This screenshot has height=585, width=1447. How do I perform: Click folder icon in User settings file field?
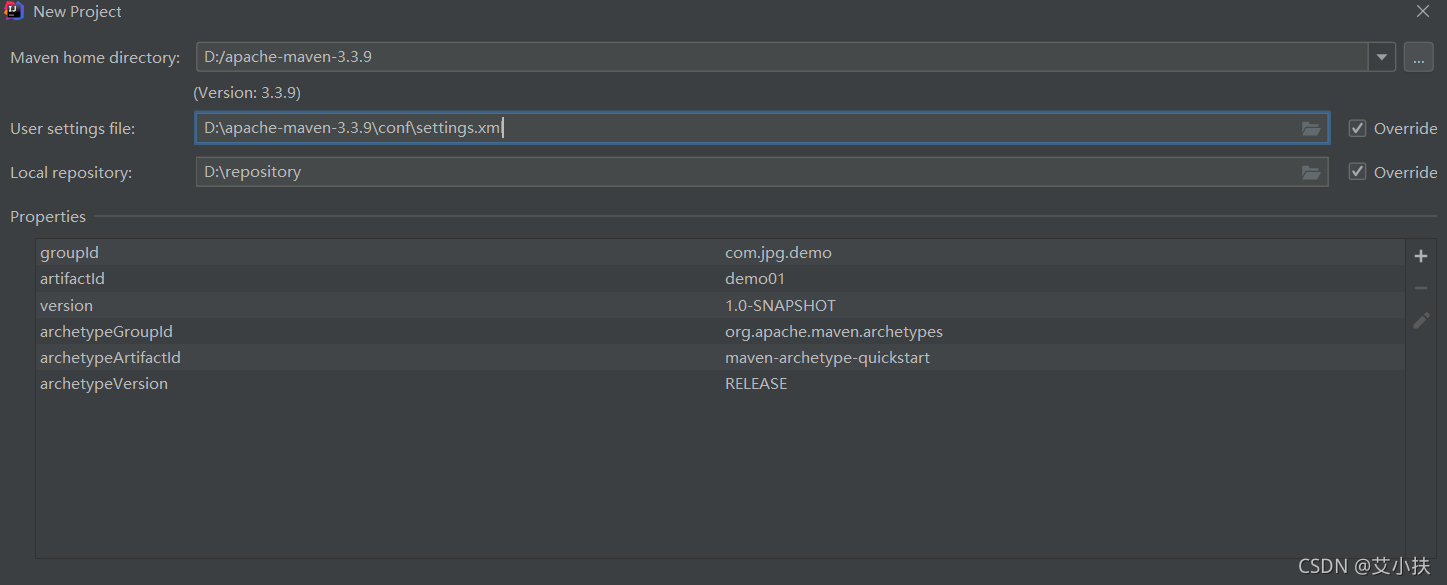[x=1311, y=128]
